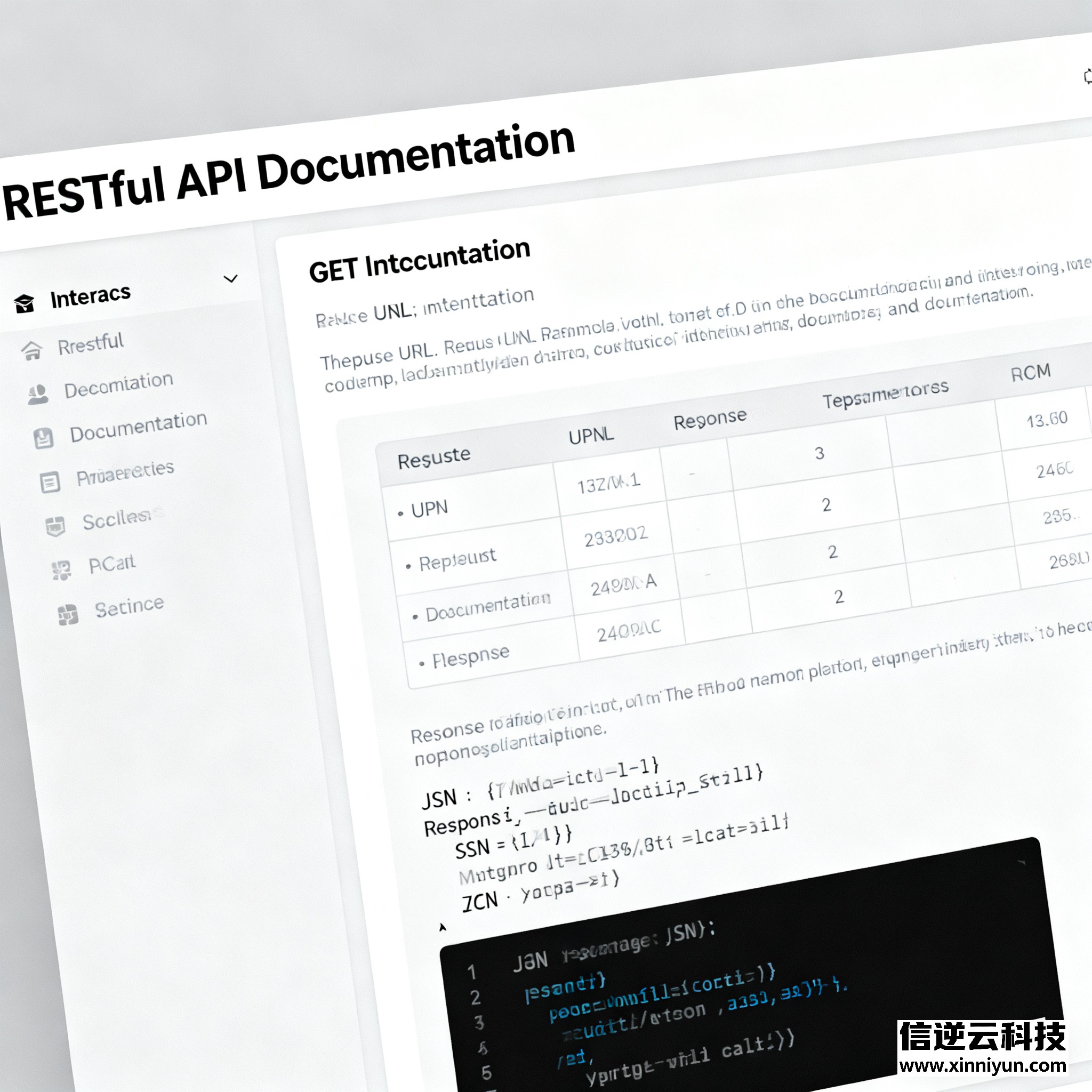Click the shield icon next to Socllesrs
The width and height of the screenshot is (1092, 1092).
point(55,526)
